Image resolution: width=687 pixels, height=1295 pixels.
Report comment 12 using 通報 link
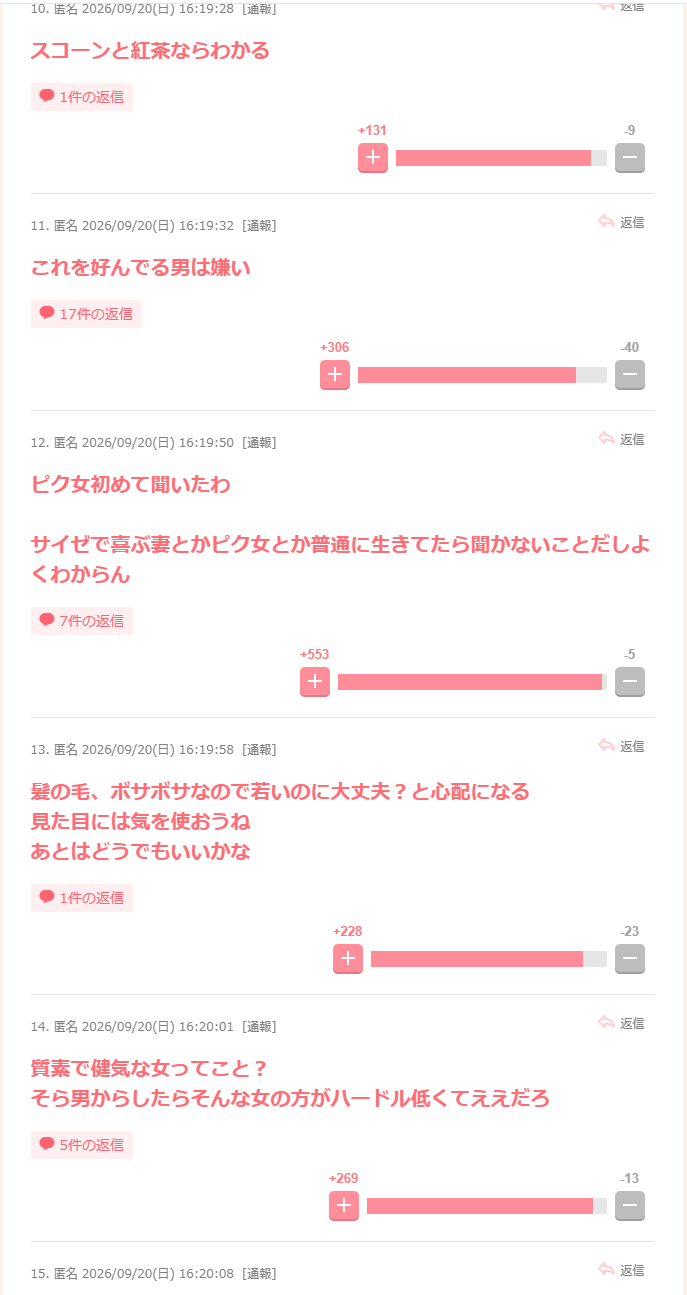point(259,442)
